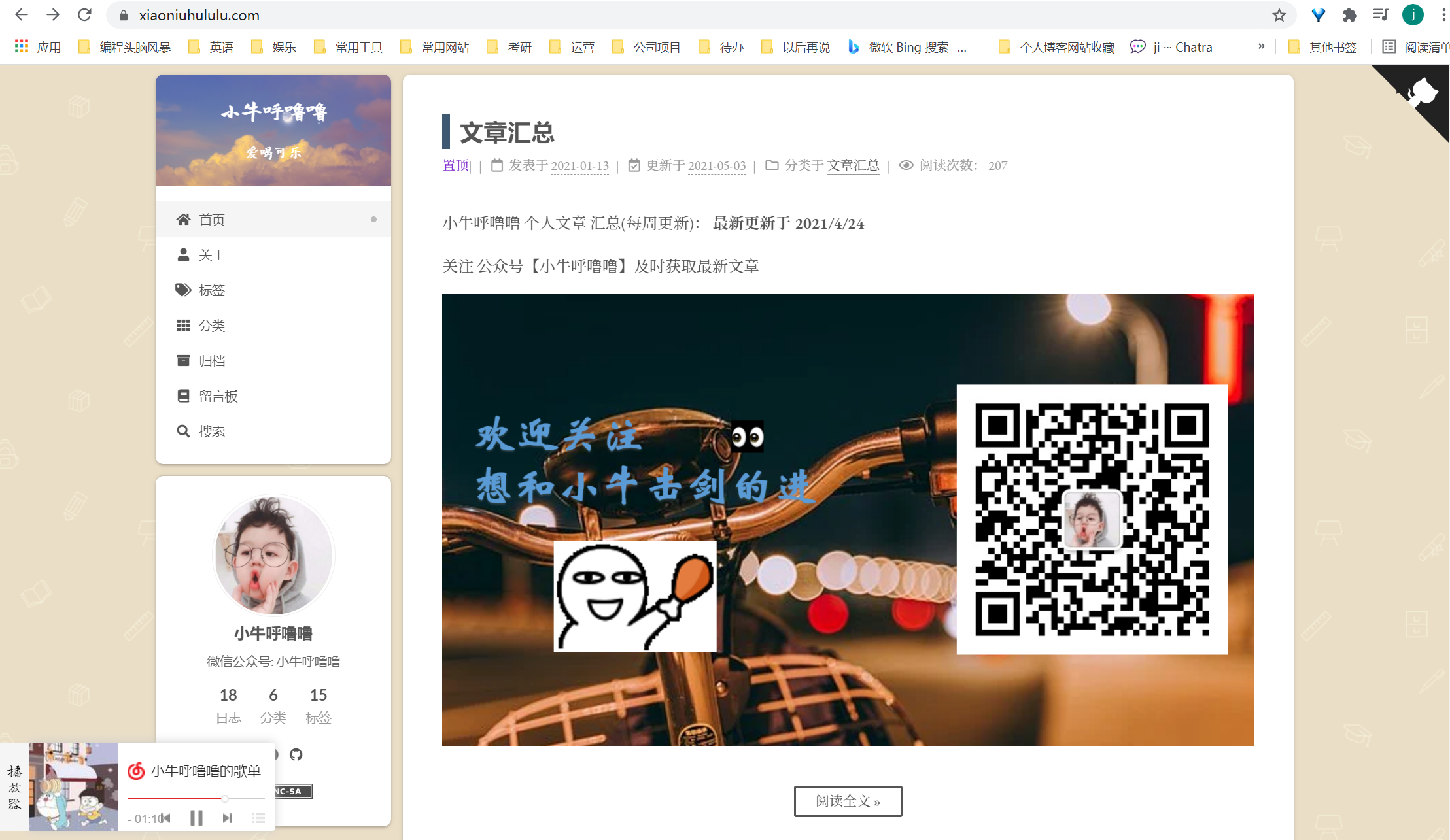Open the Extensions puzzle icon
Screen dimensions: 1450x840
point(1349,15)
